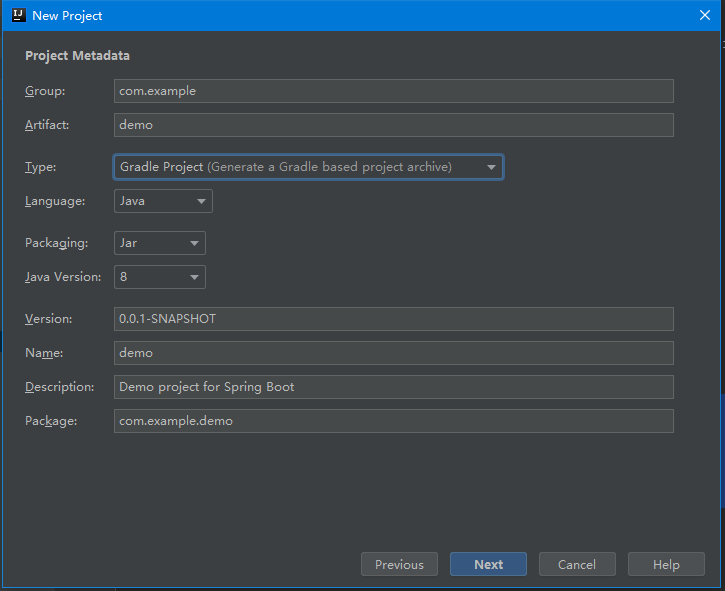Screen dimensions: 725x591
Task: Click the IntelliJ IDEA icon in title bar
Action: [x=16, y=15]
